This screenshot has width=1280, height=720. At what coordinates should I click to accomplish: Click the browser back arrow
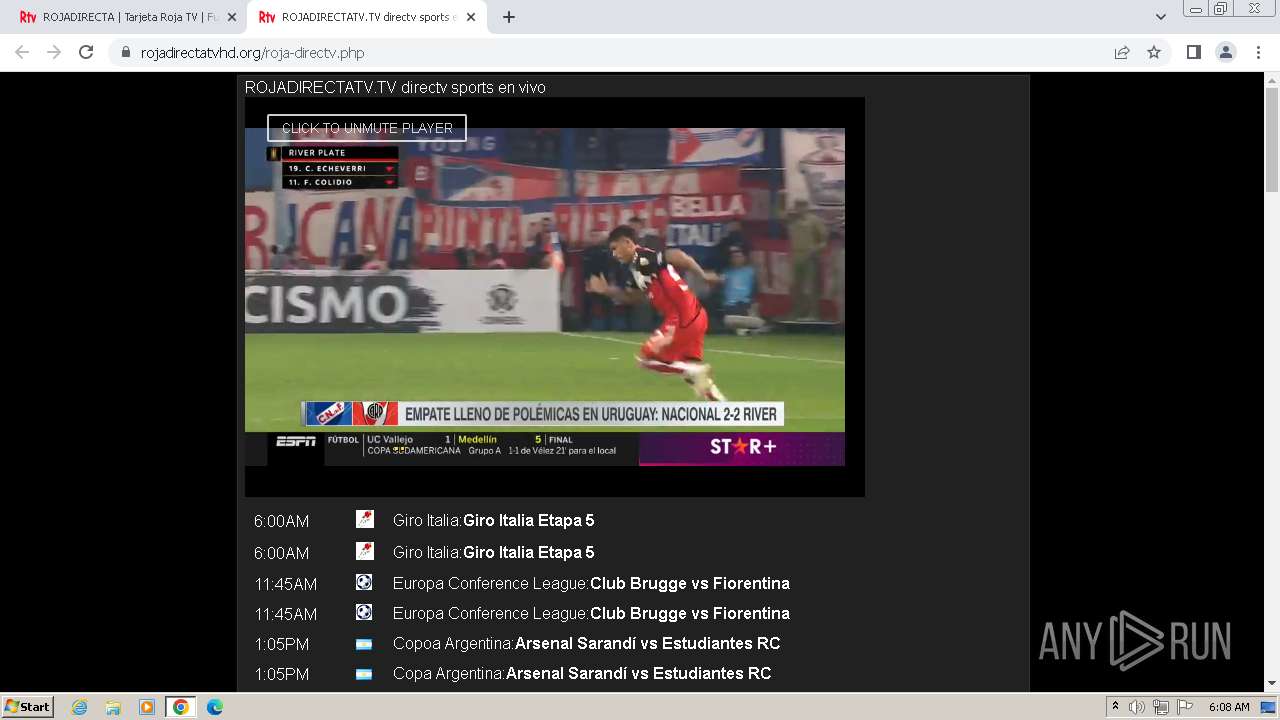(x=22, y=52)
